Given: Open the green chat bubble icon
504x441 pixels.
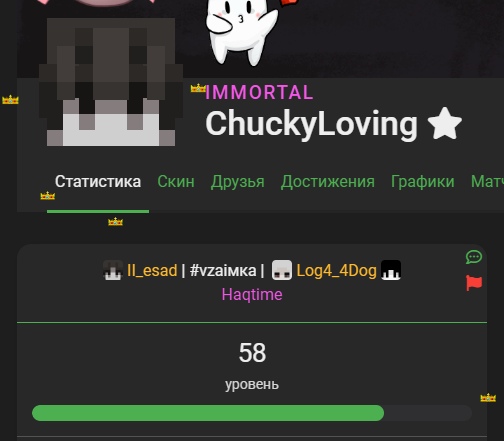Looking at the screenshot, I should [474, 257].
